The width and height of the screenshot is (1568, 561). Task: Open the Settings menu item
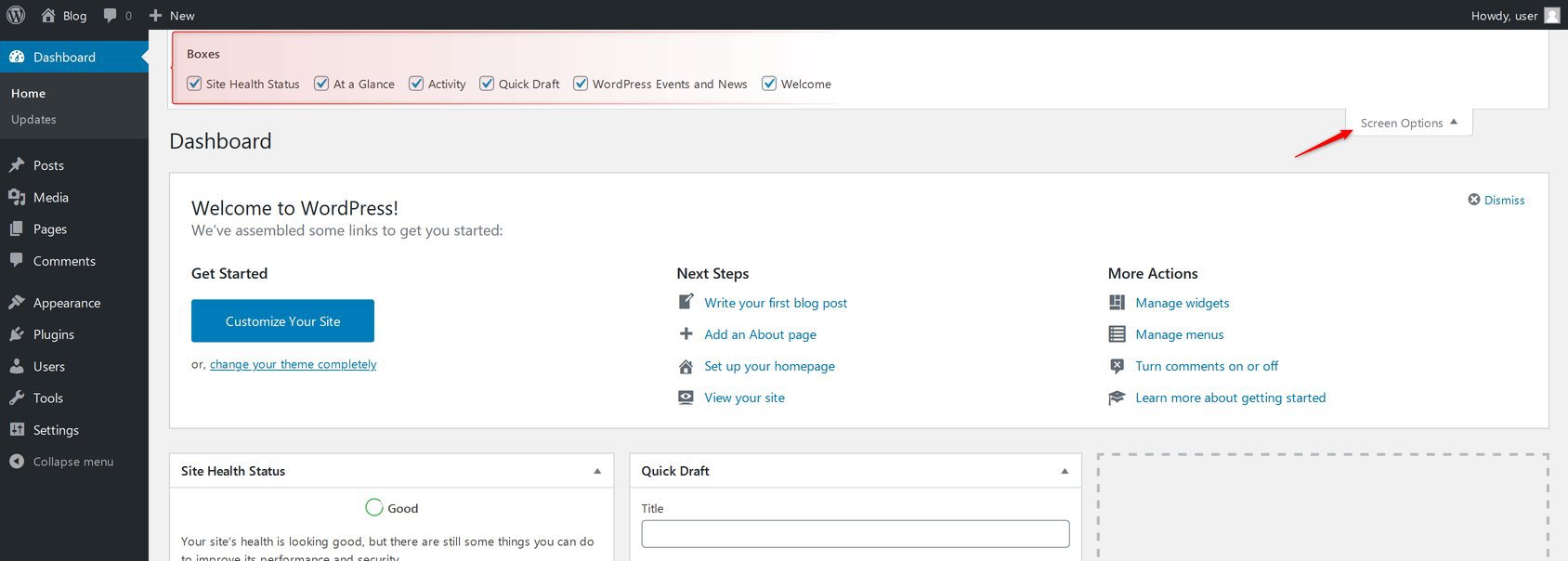(56, 430)
